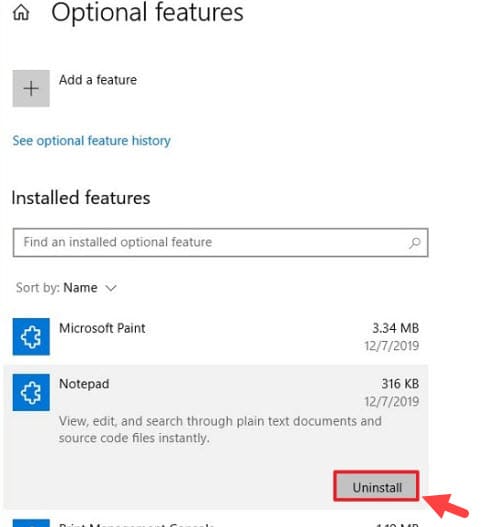The height and width of the screenshot is (527, 487).
Task: Click the magnifier icon in search box
Action: tap(415, 243)
